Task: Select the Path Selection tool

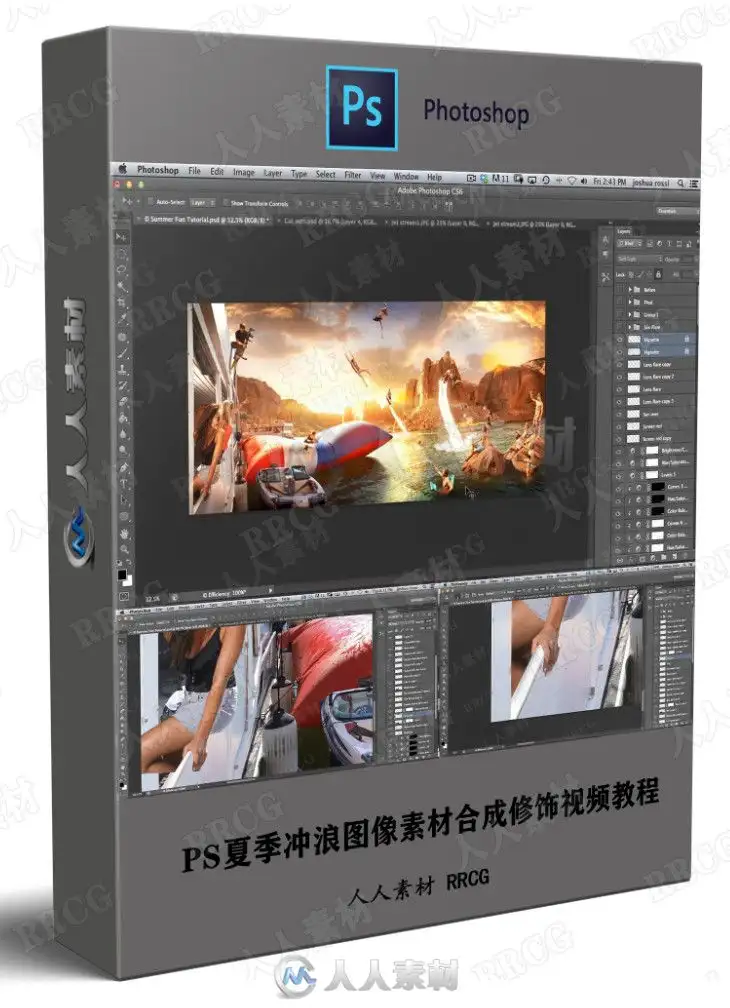Action: 123,500
